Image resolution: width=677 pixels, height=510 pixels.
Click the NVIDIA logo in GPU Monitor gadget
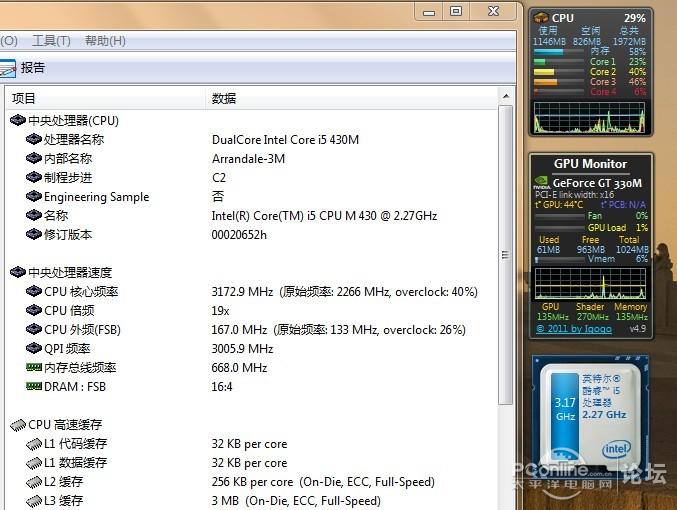pos(542,183)
